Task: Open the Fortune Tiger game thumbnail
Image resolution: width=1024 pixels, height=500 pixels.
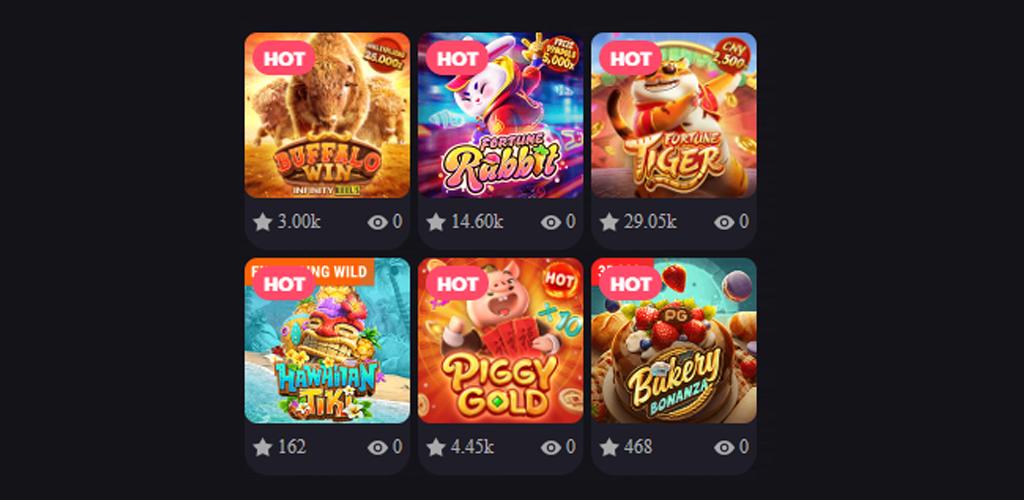Action: [x=674, y=115]
